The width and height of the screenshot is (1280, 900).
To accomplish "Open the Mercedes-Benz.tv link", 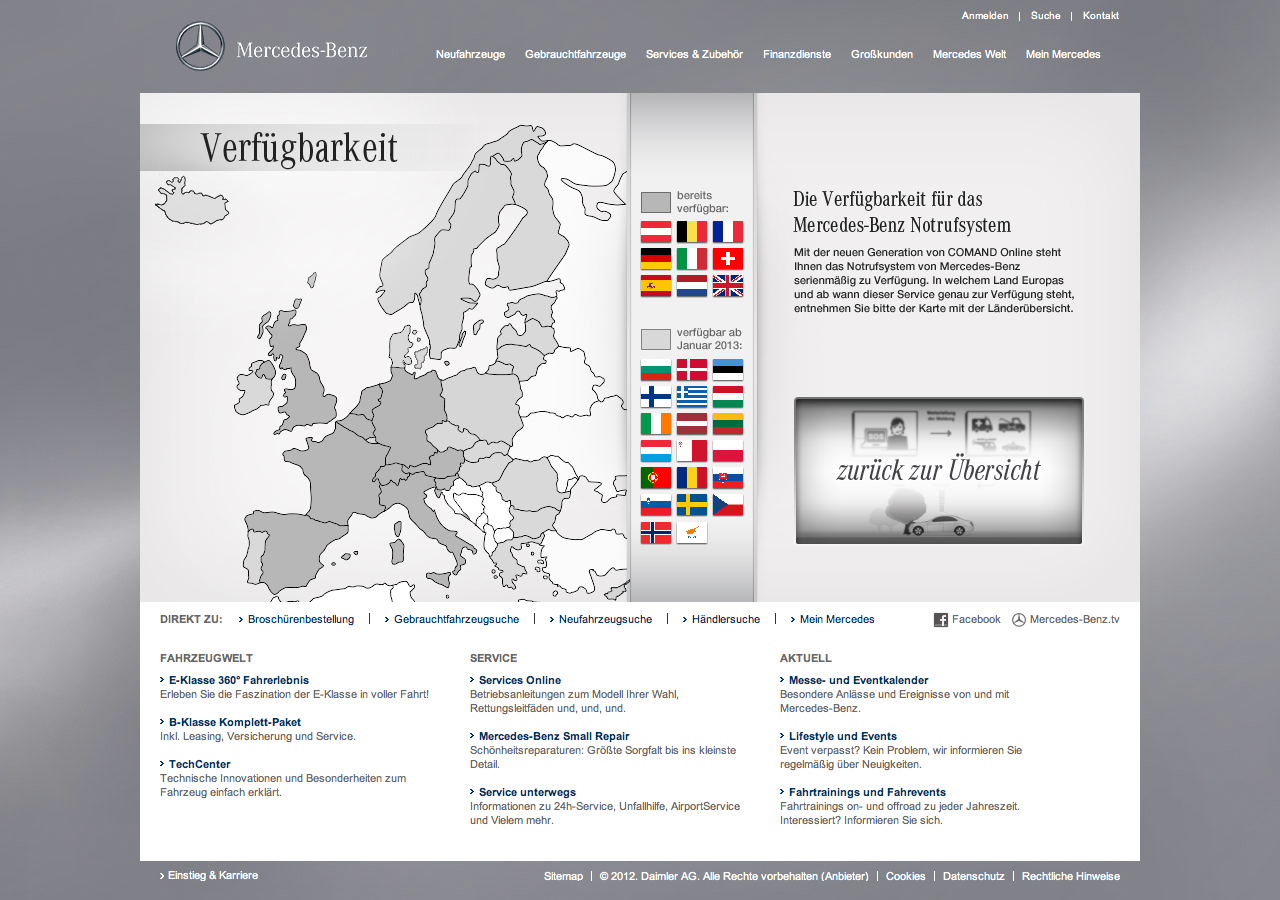I will tap(1074, 620).
